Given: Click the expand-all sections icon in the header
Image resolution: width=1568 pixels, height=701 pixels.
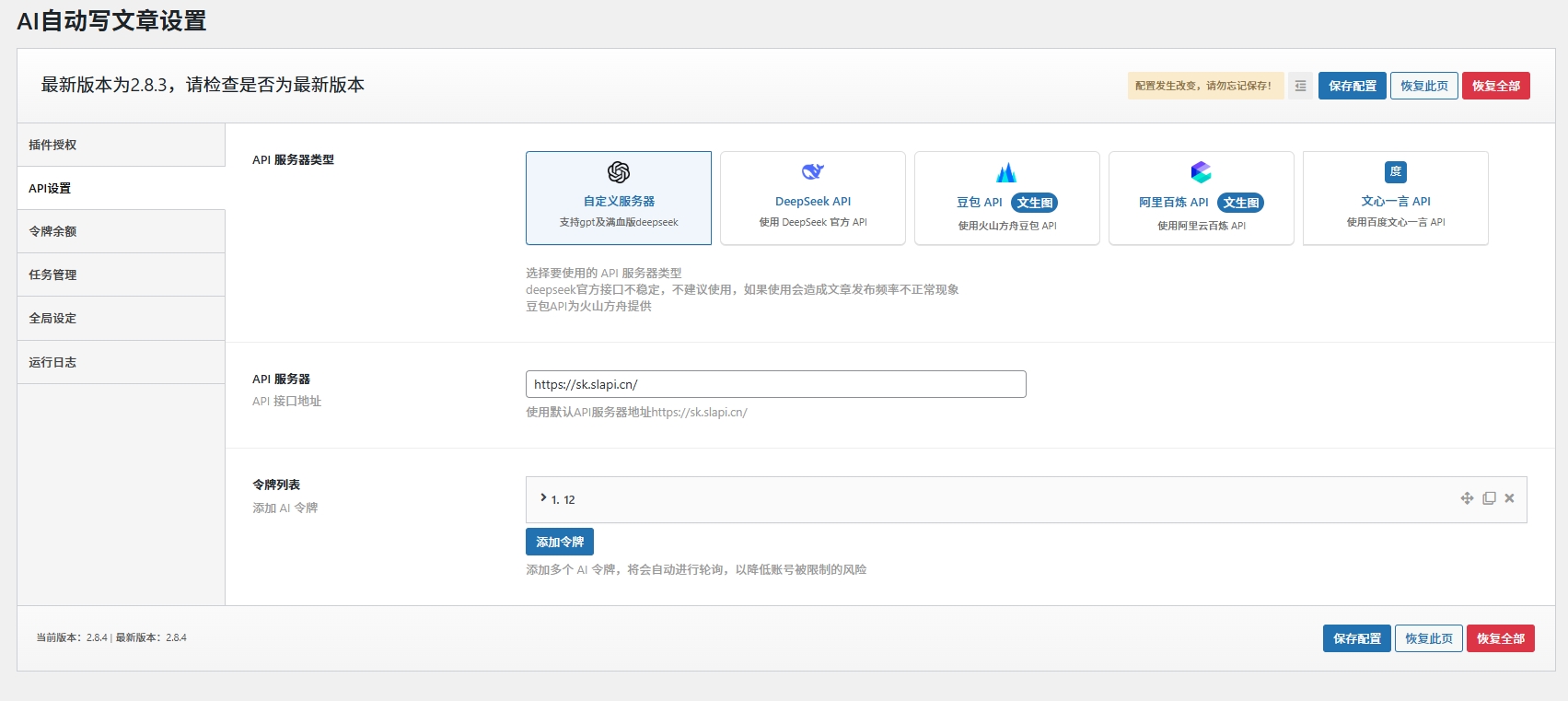Looking at the screenshot, I should point(1300,86).
